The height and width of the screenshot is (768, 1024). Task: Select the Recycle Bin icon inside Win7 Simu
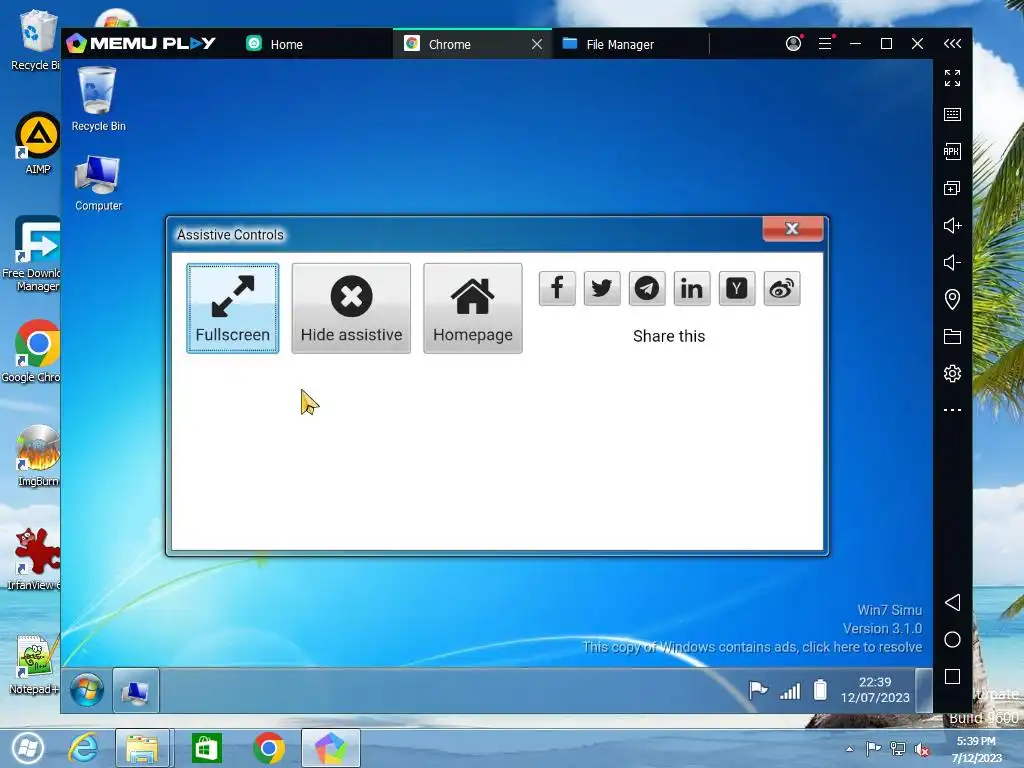(98, 100)
